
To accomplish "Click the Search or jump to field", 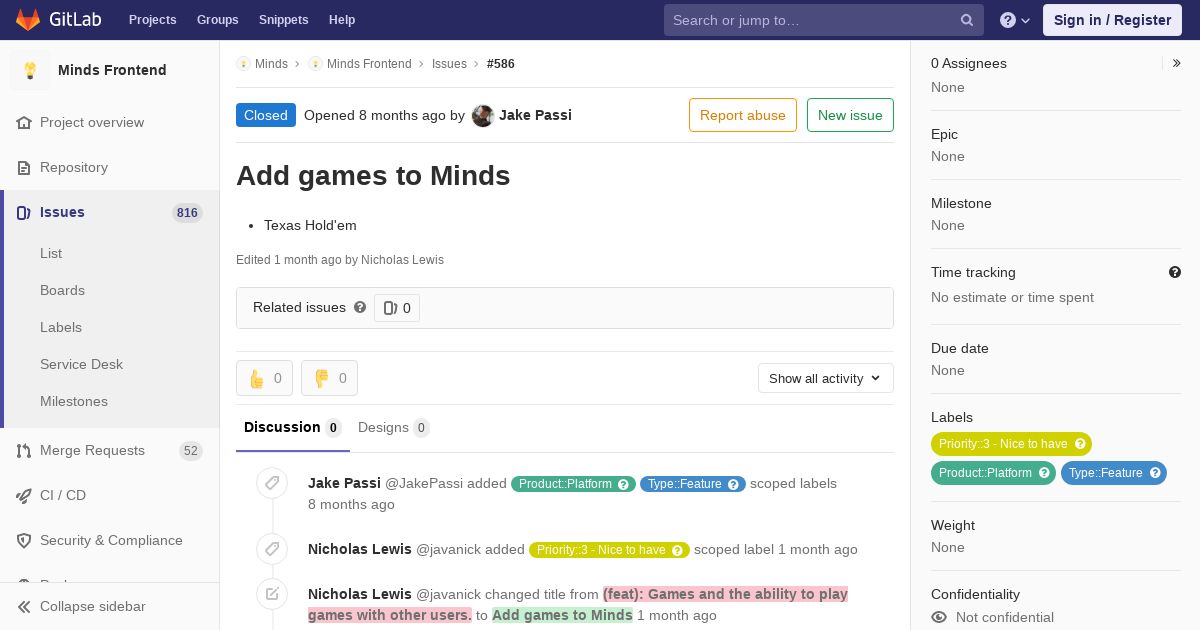I will pyautogui.click(x=824, y=20).
